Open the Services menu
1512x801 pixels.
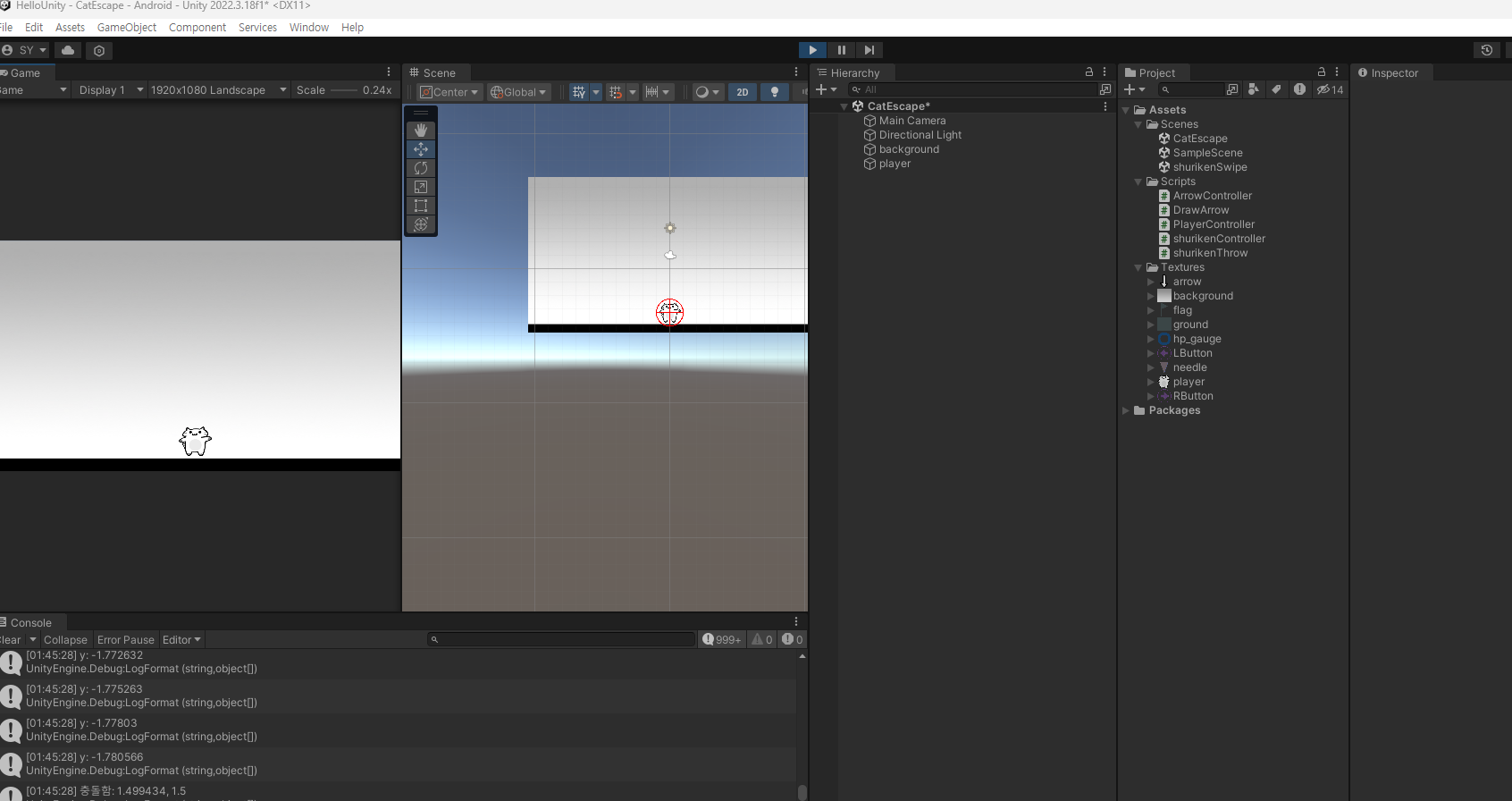click(257, 28)
